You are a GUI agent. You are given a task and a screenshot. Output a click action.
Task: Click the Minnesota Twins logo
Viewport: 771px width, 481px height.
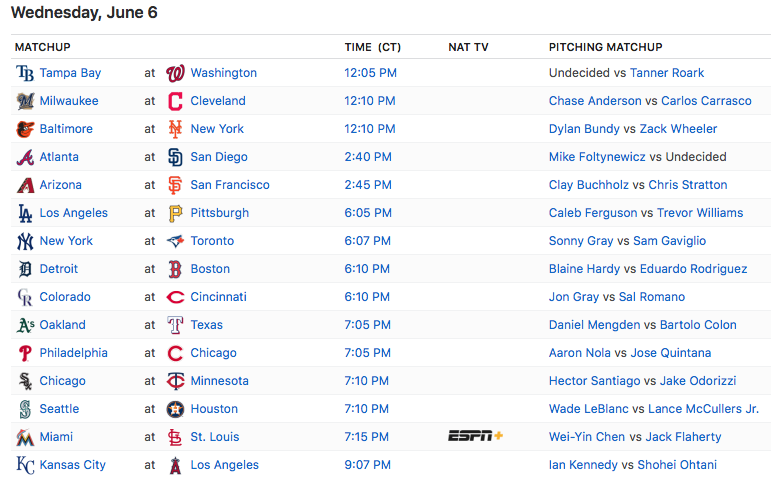(176, 381)
